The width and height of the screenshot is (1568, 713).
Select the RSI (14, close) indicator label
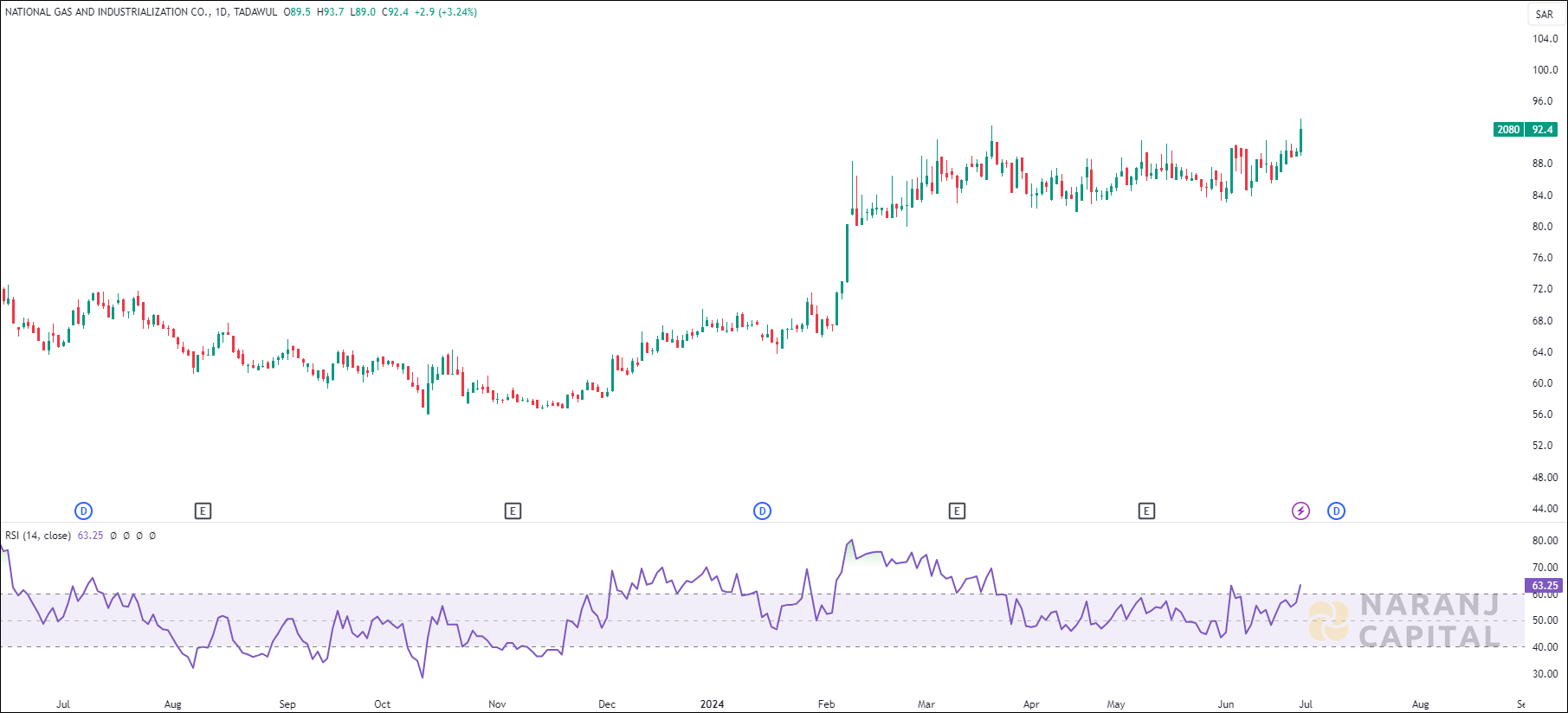pos(38,536)
